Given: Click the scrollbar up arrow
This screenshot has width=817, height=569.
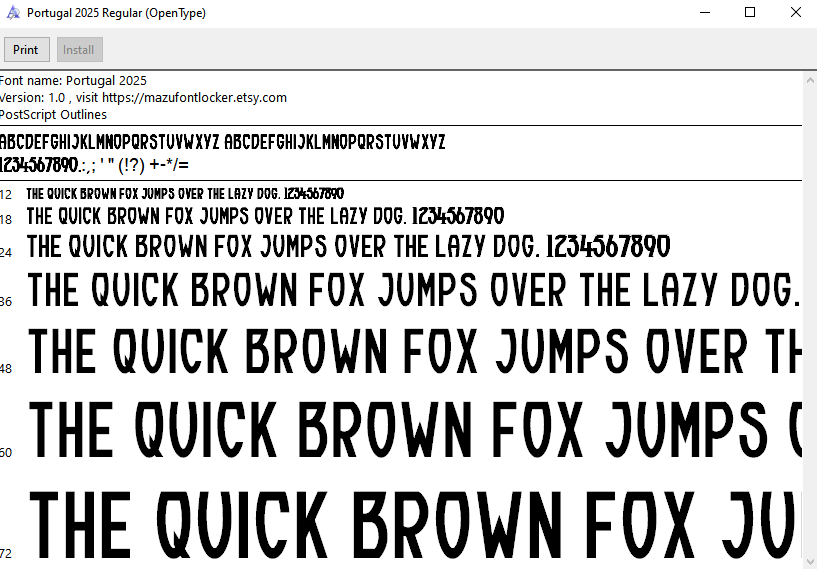Looking at the screenshot, I should coord(809,79).
